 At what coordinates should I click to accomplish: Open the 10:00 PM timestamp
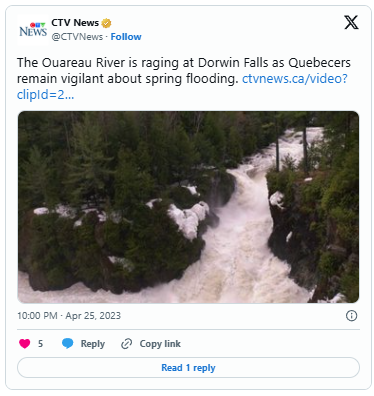pos(37,316)
